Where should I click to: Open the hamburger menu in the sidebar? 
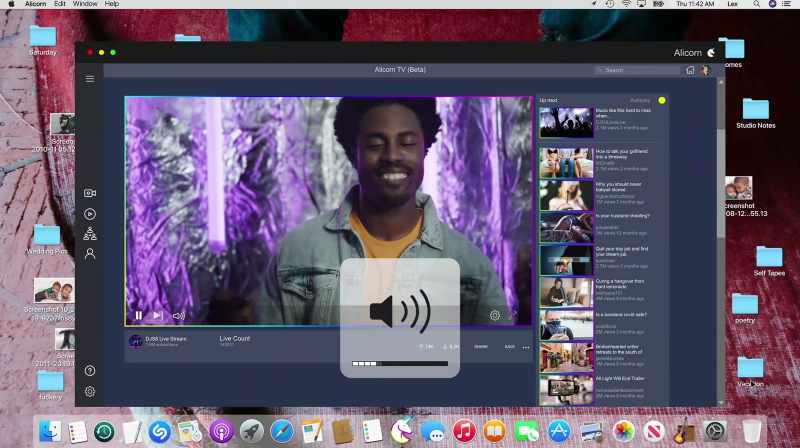[x=90, y=79]
